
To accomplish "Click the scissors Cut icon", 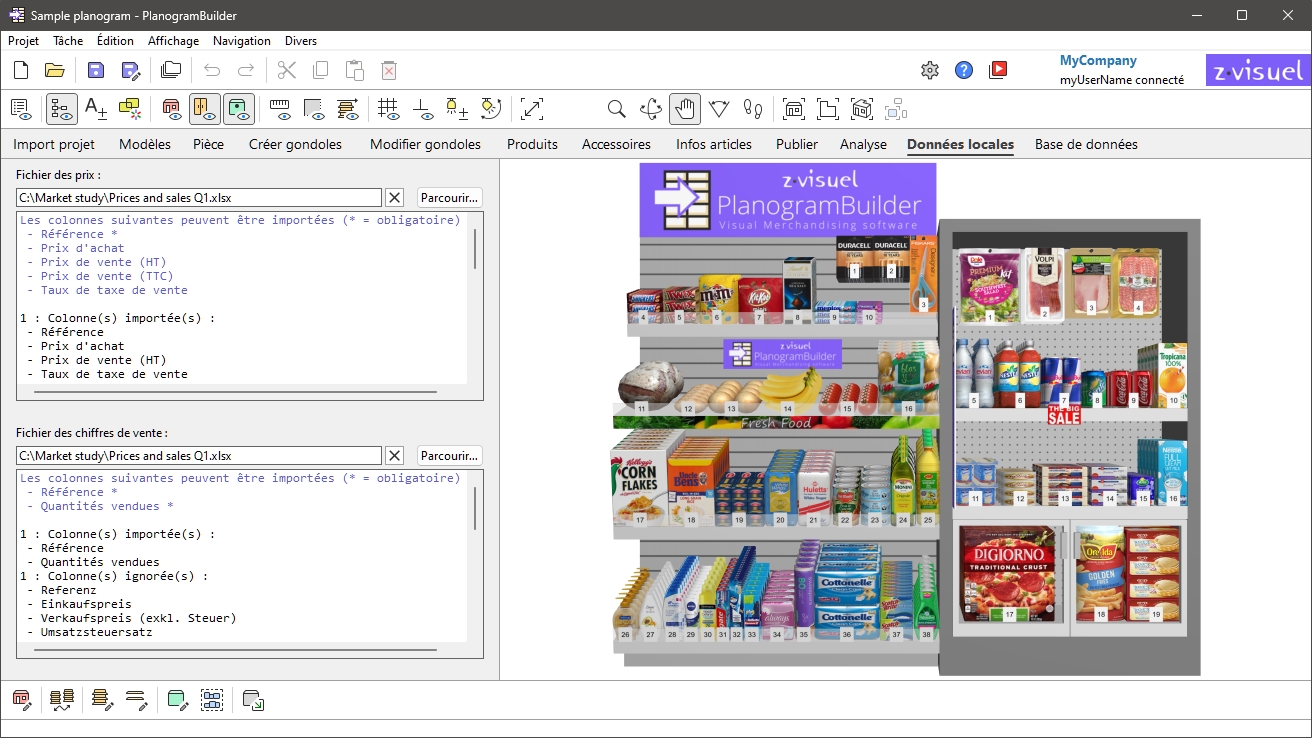I will pos(287,70).
